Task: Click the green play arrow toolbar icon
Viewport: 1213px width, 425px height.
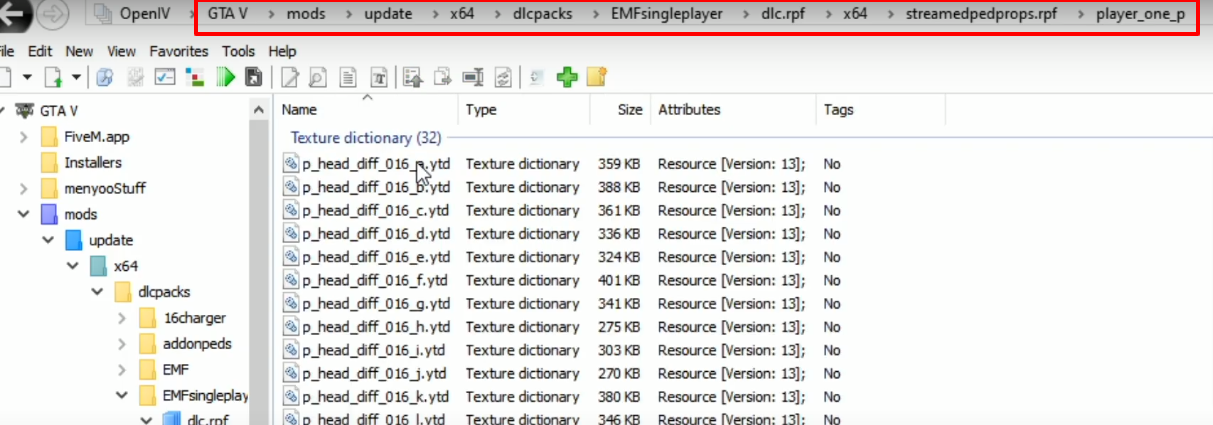Action: tap(225, 77)
